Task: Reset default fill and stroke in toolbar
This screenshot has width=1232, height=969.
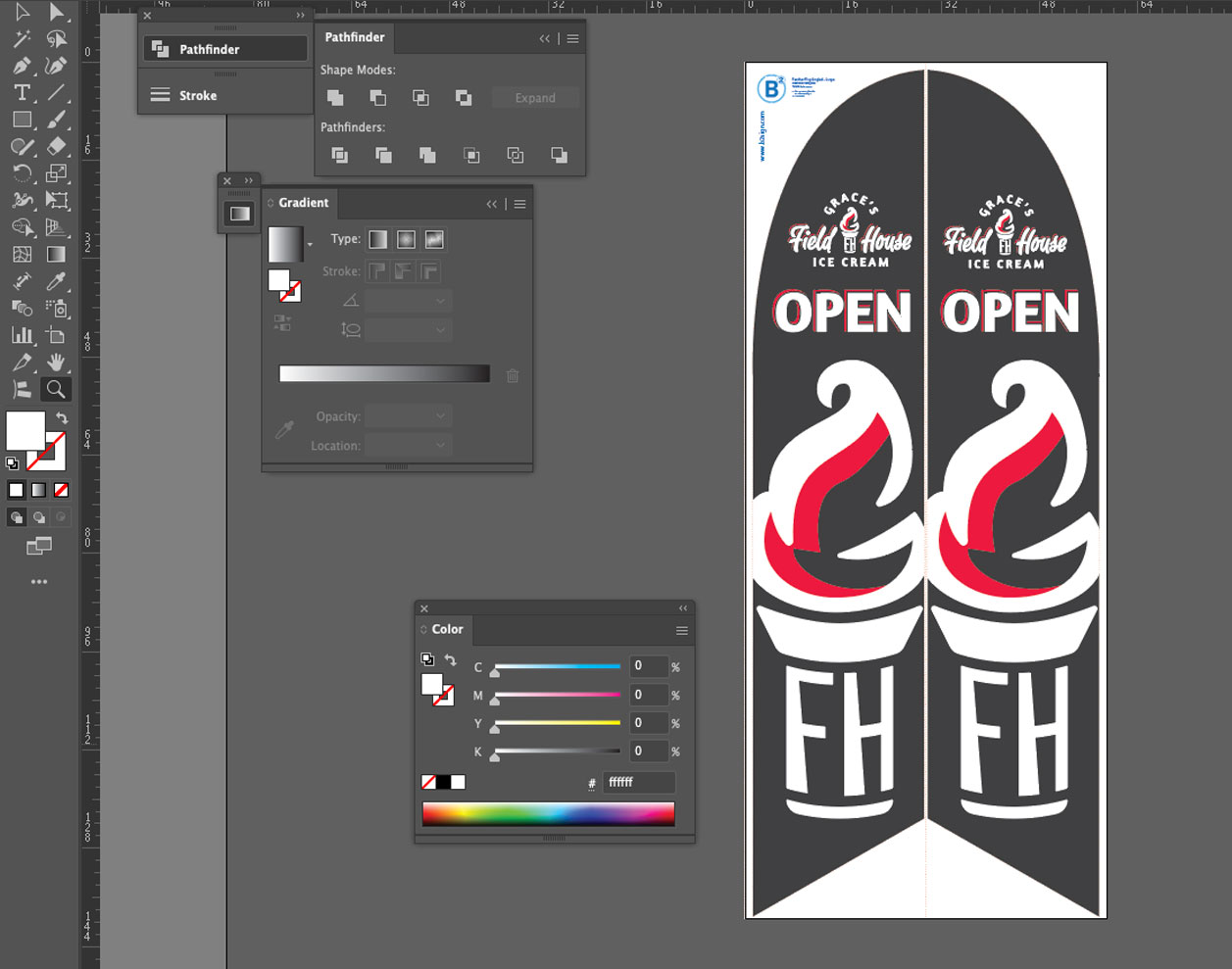Action: [12, 463]
